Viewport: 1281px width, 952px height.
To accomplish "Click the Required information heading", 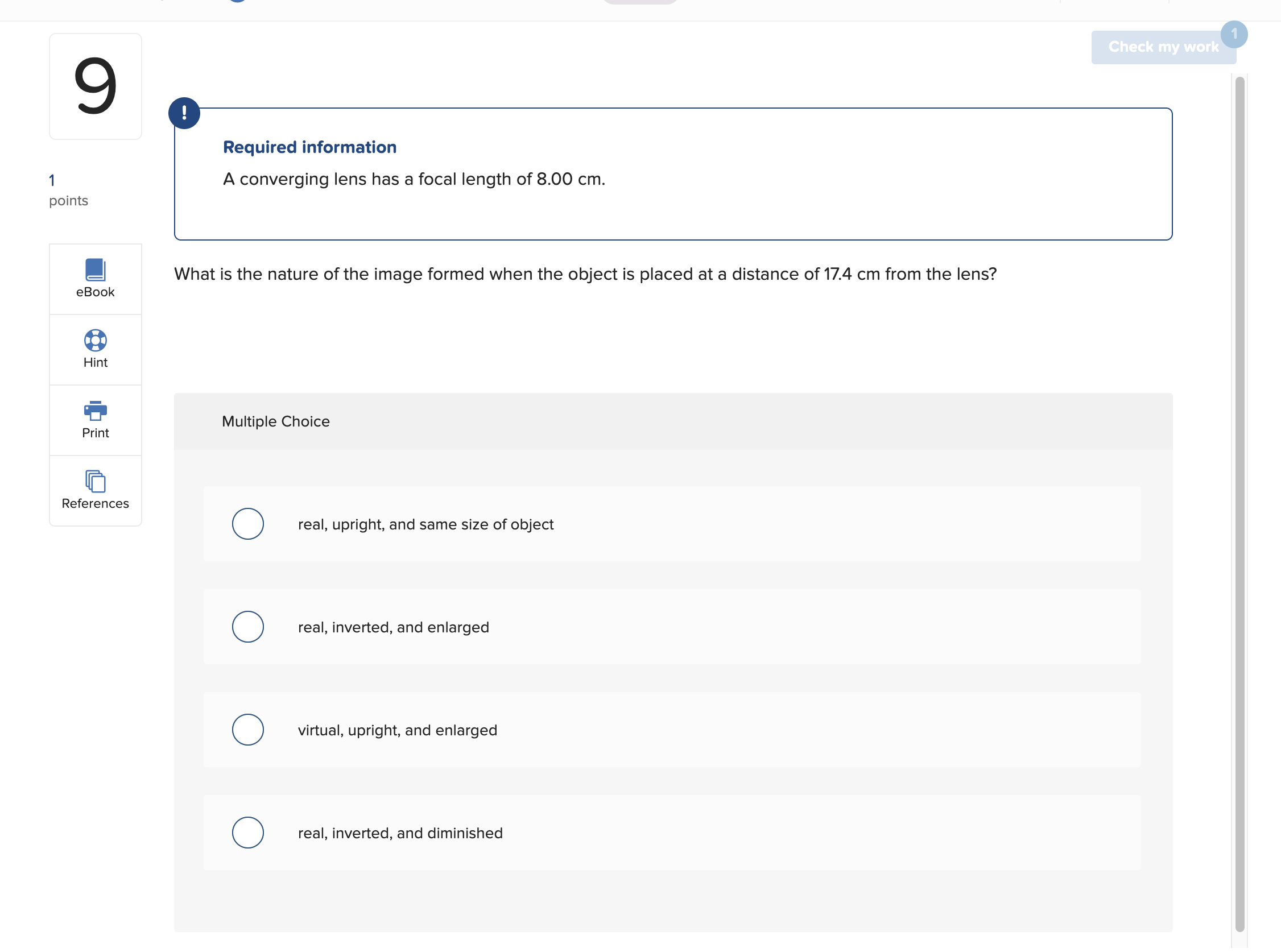I will pyautogui.click(x=309, y=147).
